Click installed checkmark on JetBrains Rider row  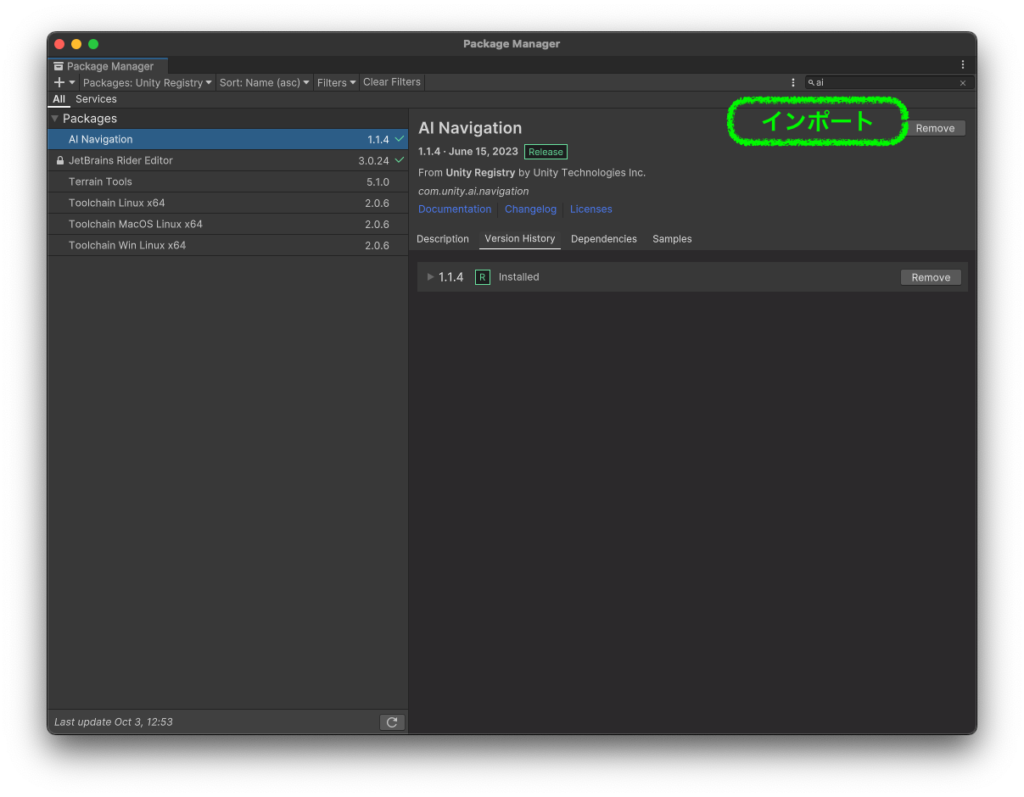(399, 160)
